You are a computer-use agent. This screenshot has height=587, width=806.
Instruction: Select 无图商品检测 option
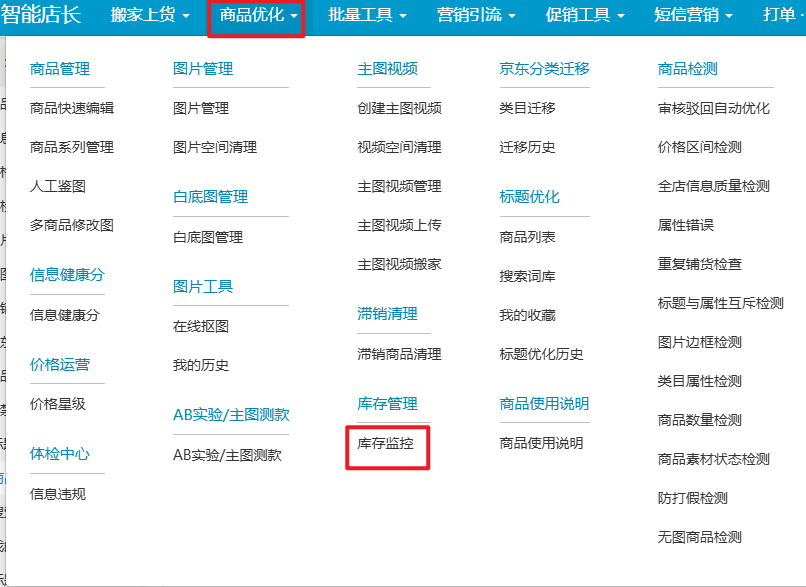click(x=700, y=537)
